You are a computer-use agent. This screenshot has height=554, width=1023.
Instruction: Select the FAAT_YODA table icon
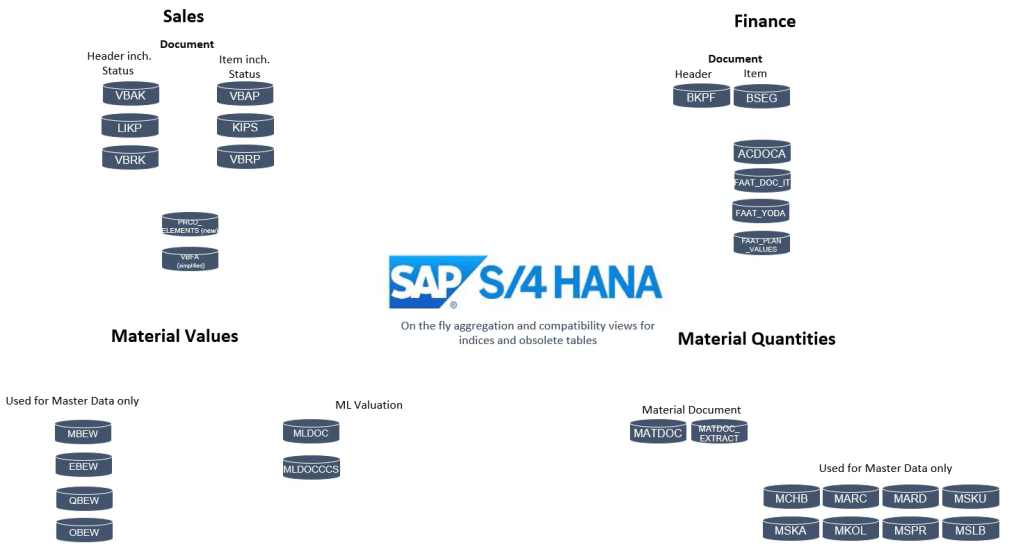(x=761, y=211)
